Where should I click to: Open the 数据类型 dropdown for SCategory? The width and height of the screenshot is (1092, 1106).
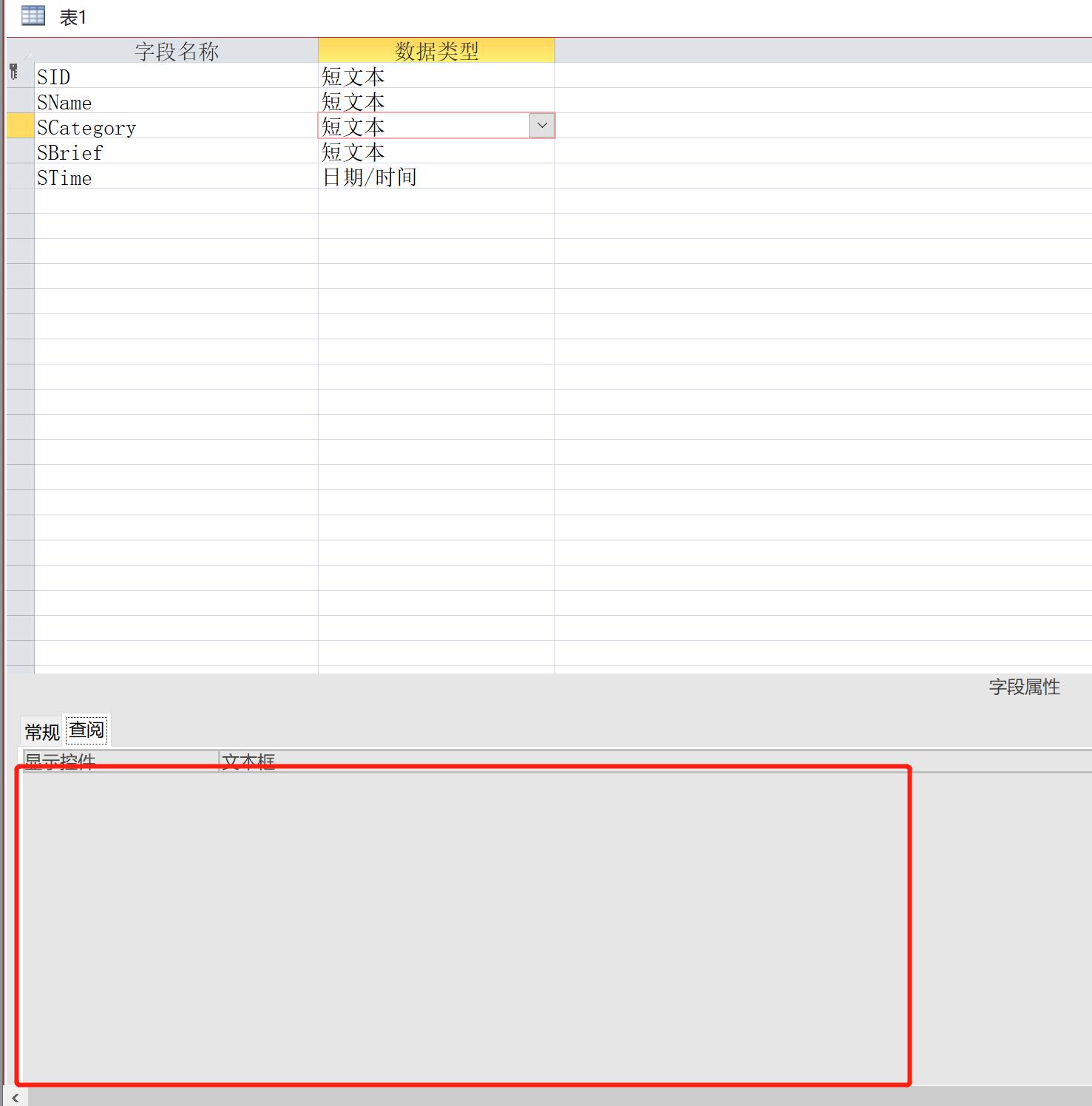coord(542,126)
